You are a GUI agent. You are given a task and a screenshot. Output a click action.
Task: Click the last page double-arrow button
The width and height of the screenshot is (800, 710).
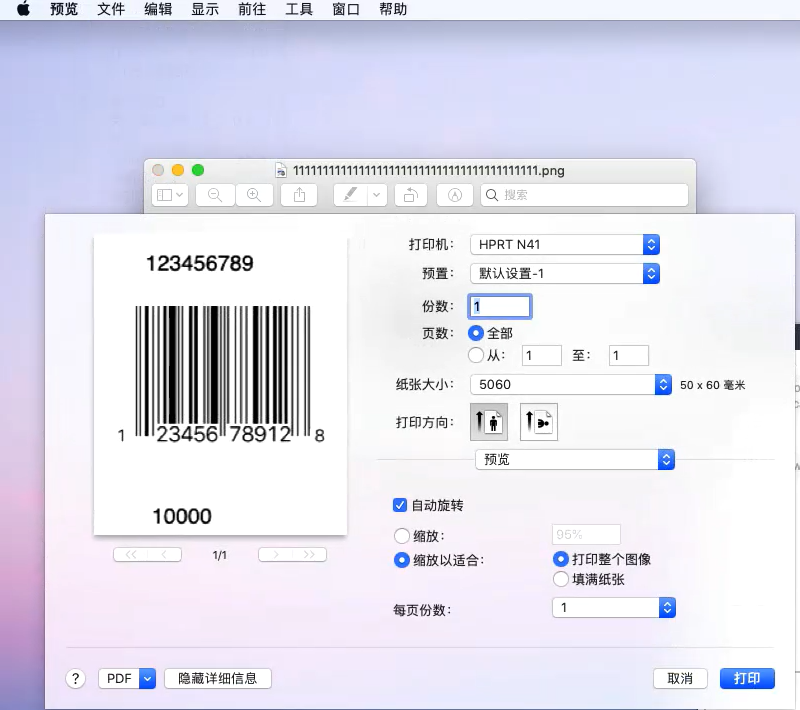coord(309,554)
